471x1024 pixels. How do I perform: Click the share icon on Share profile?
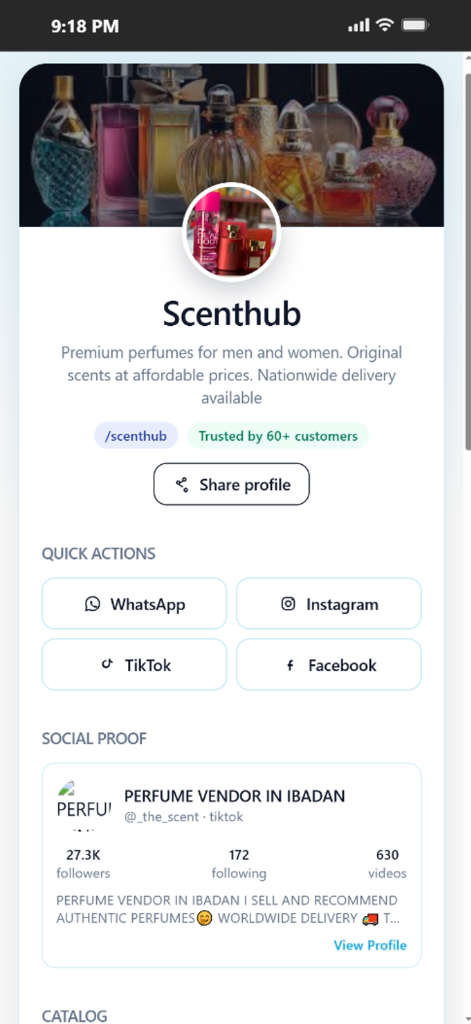coord(182,485)
